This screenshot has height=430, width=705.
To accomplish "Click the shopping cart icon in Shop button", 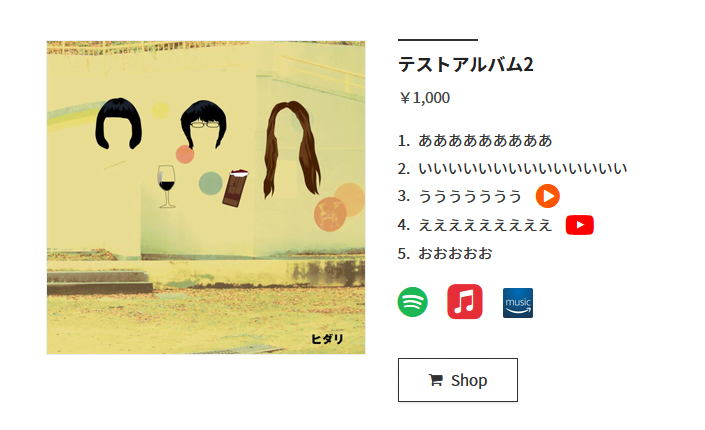I will coord(436,380).
